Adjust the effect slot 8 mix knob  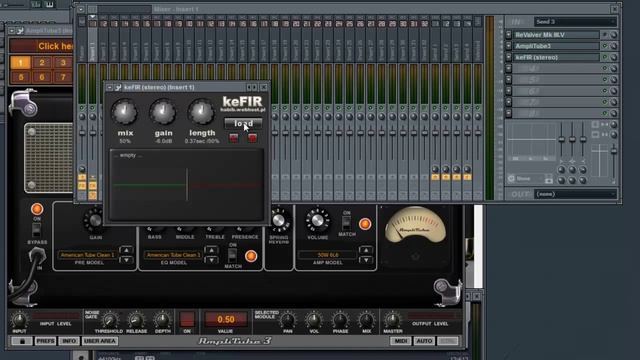click(613, 113)
